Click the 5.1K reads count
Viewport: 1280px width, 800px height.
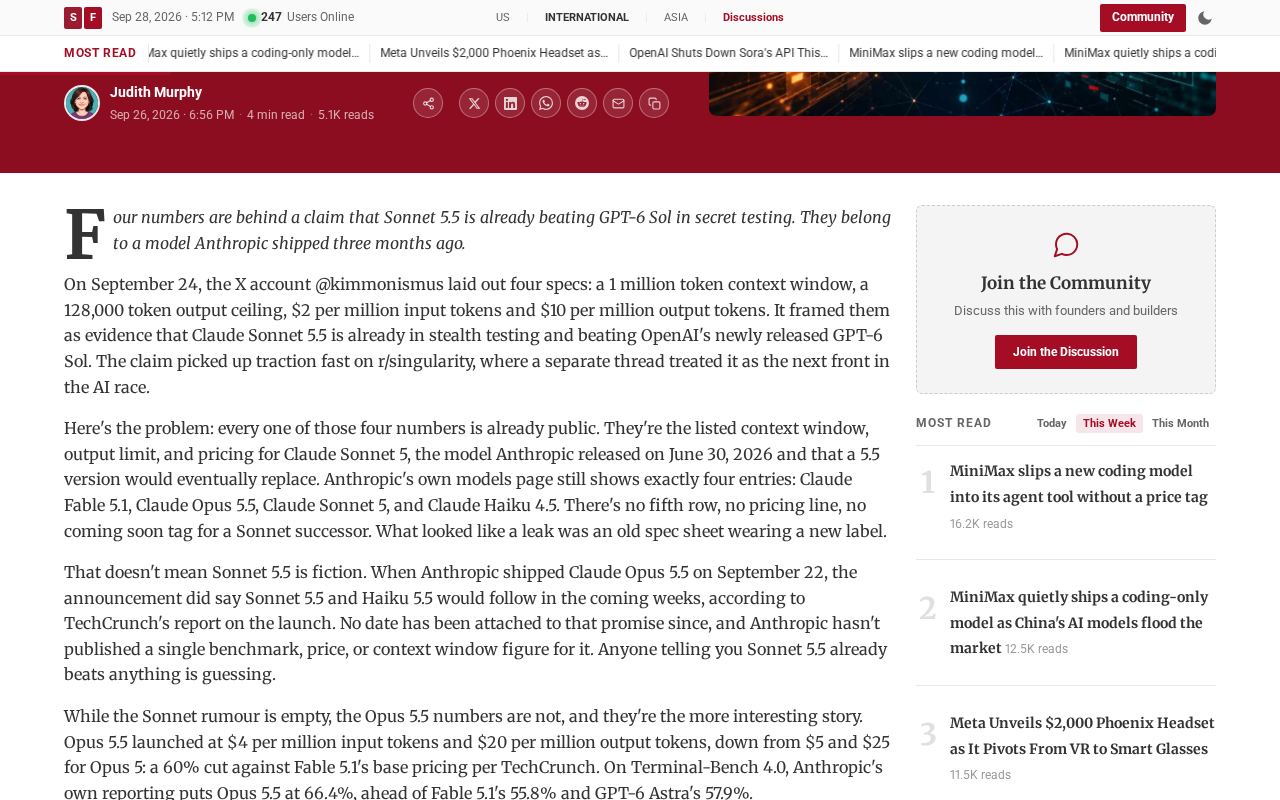pos(346,116)
